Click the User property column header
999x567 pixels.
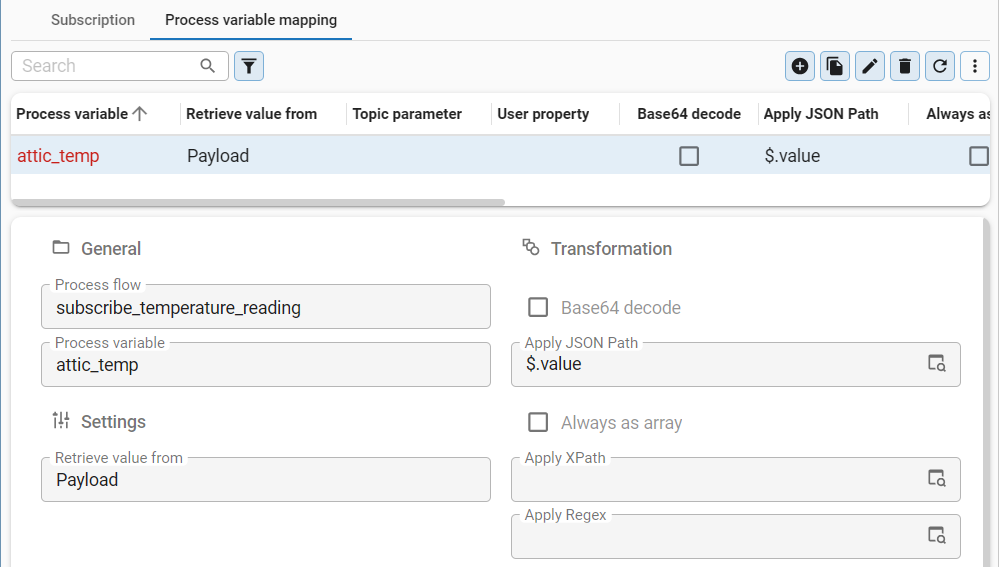[543, 114]
